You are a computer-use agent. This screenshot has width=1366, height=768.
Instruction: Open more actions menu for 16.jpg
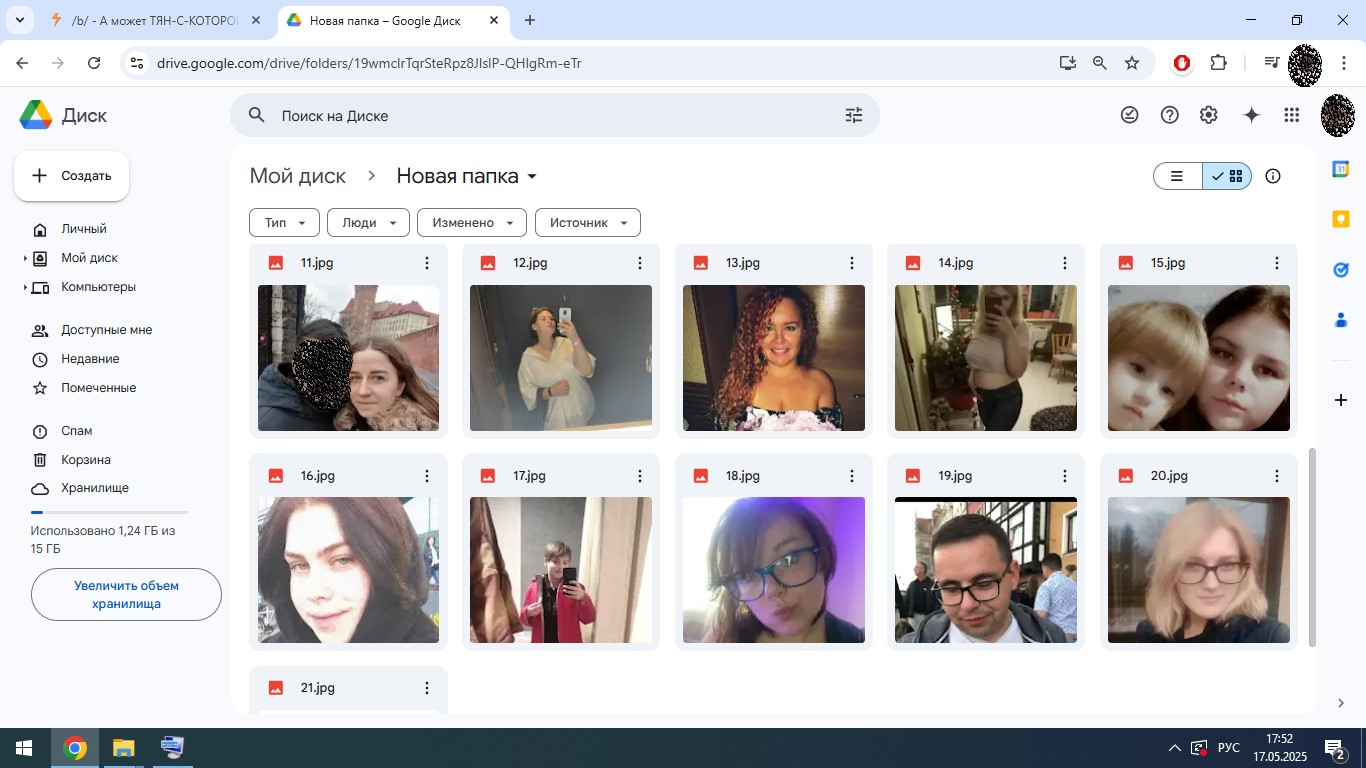[427, 476]
